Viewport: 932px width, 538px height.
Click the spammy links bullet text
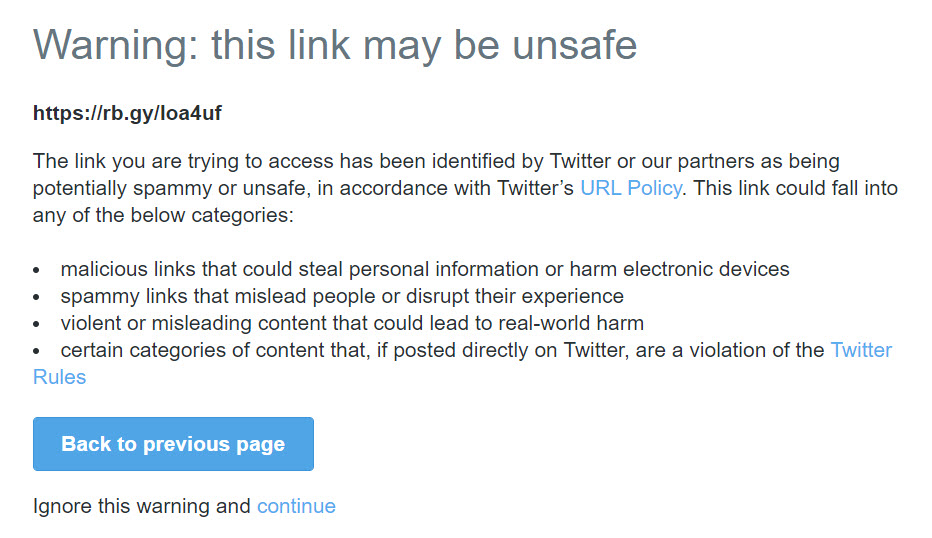point(342,296)
